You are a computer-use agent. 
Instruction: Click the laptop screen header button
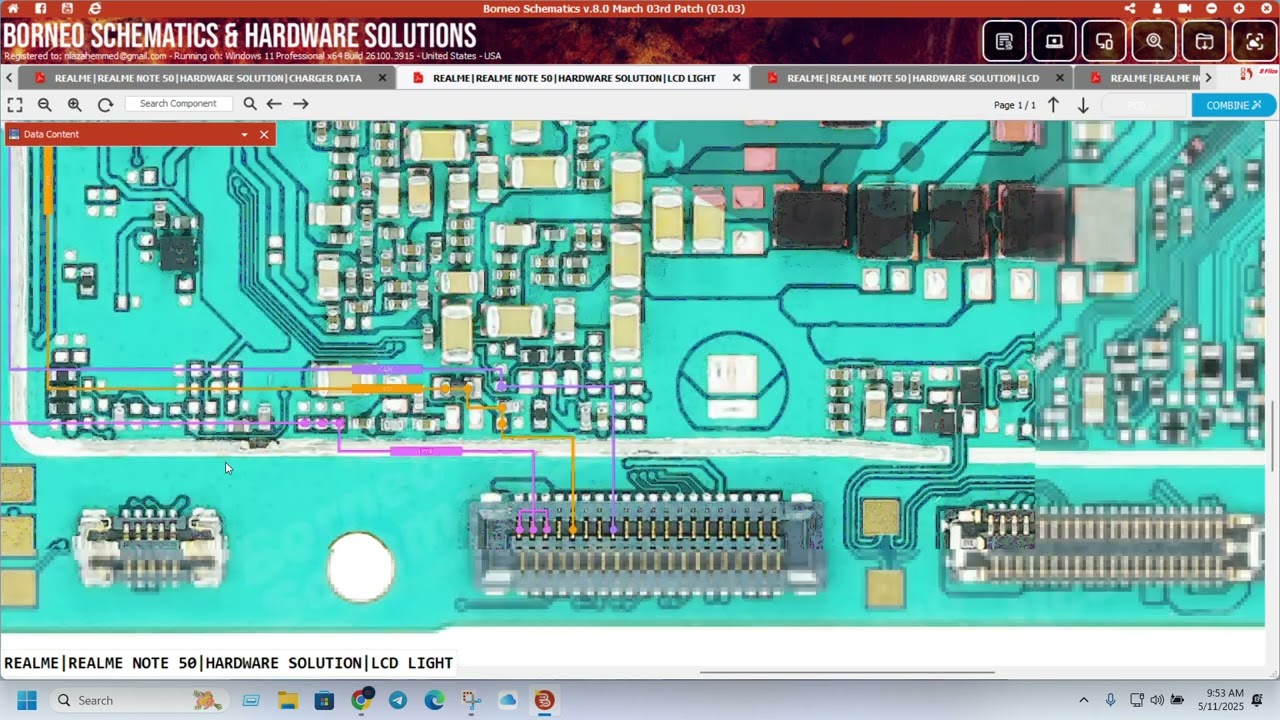(x=1054, y=42)
